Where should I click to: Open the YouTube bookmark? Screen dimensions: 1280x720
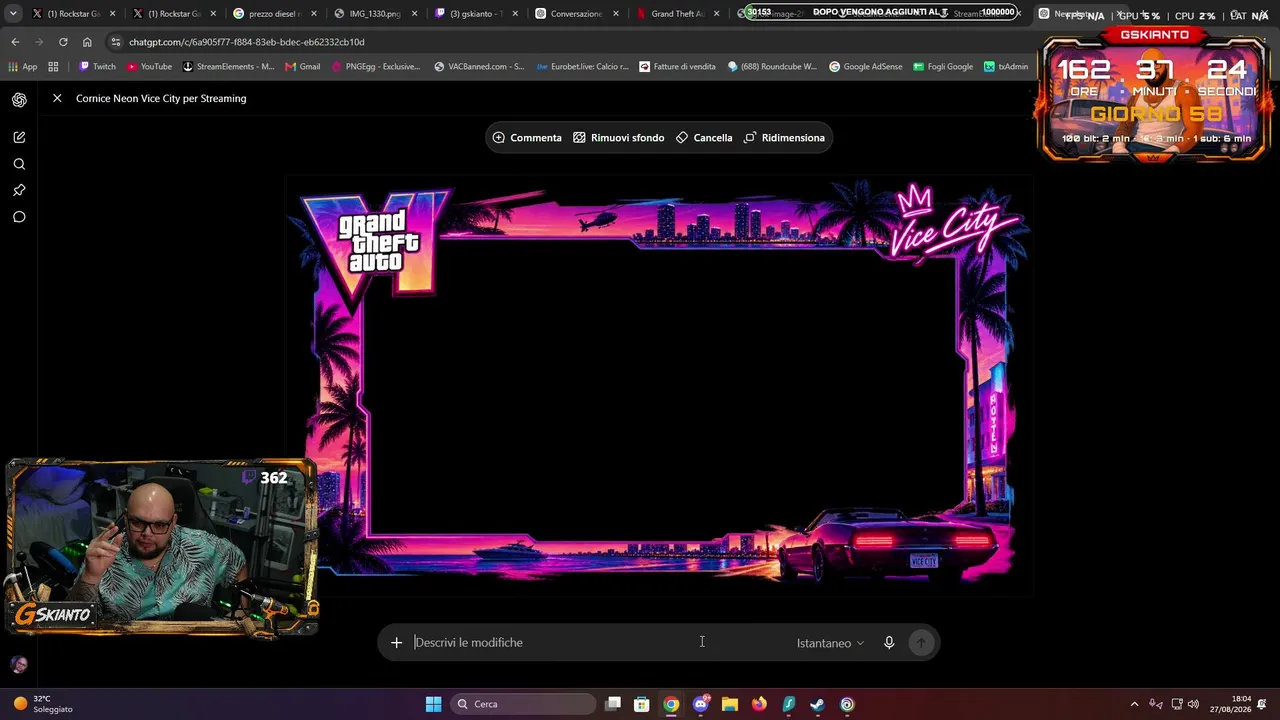pos(149,67)
